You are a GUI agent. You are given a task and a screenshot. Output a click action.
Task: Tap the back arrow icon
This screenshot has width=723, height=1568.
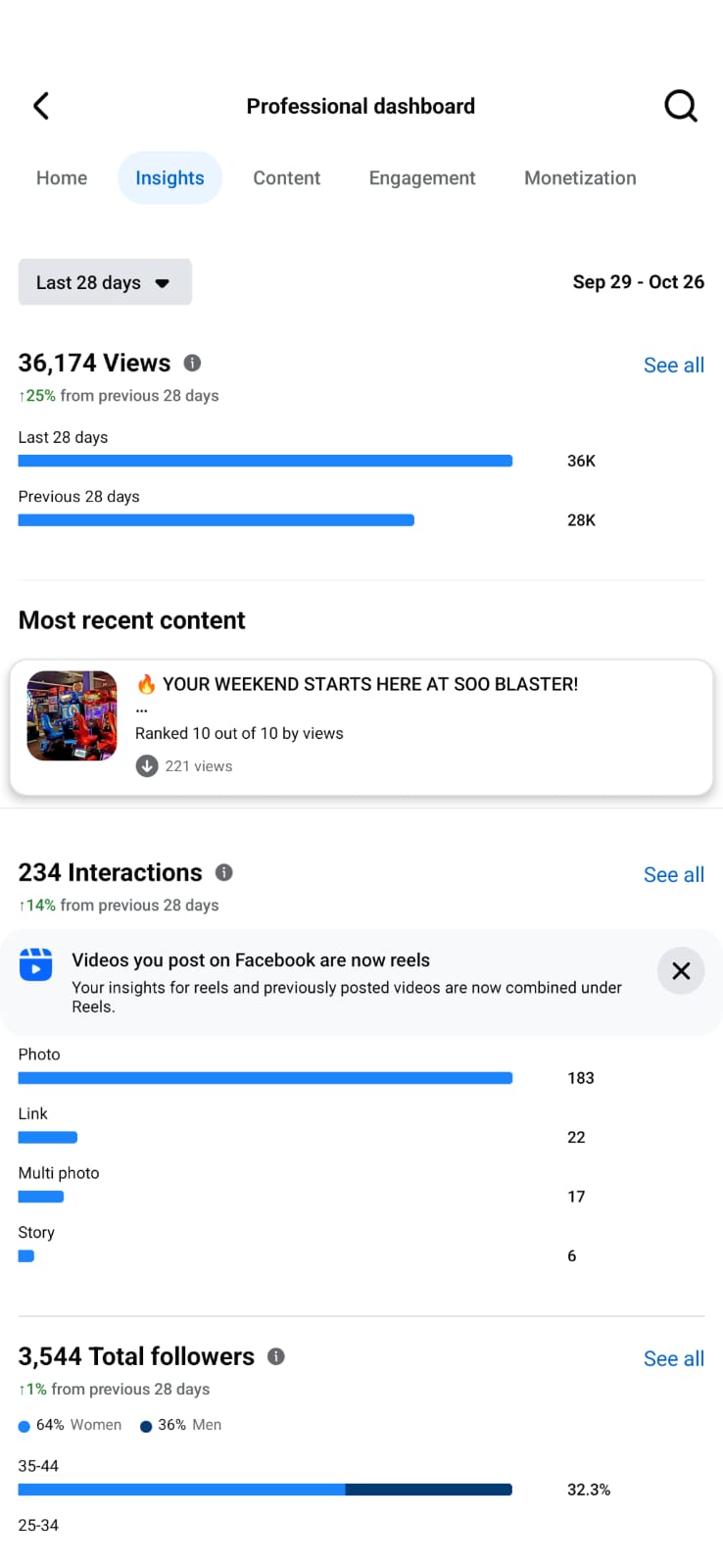(x=41, y=106)
